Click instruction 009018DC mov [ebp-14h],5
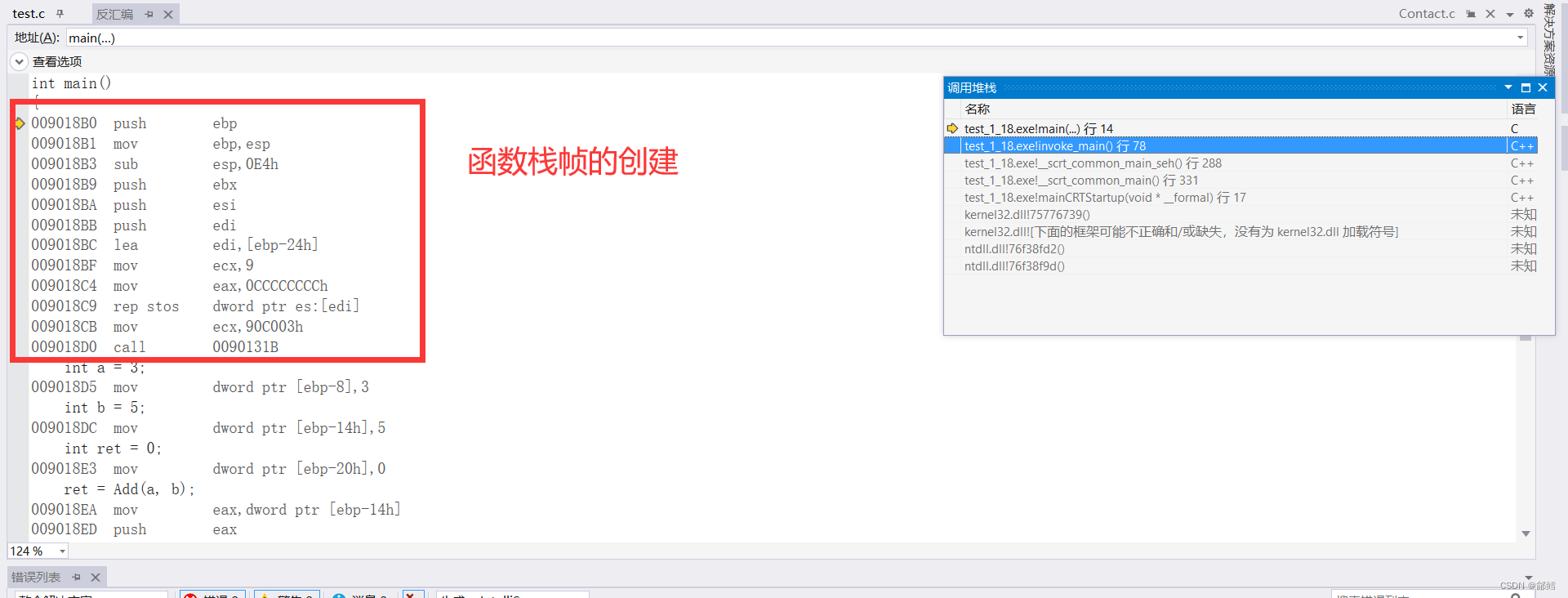The height and width of the screenshot is (598, 1568). point(208,428)
